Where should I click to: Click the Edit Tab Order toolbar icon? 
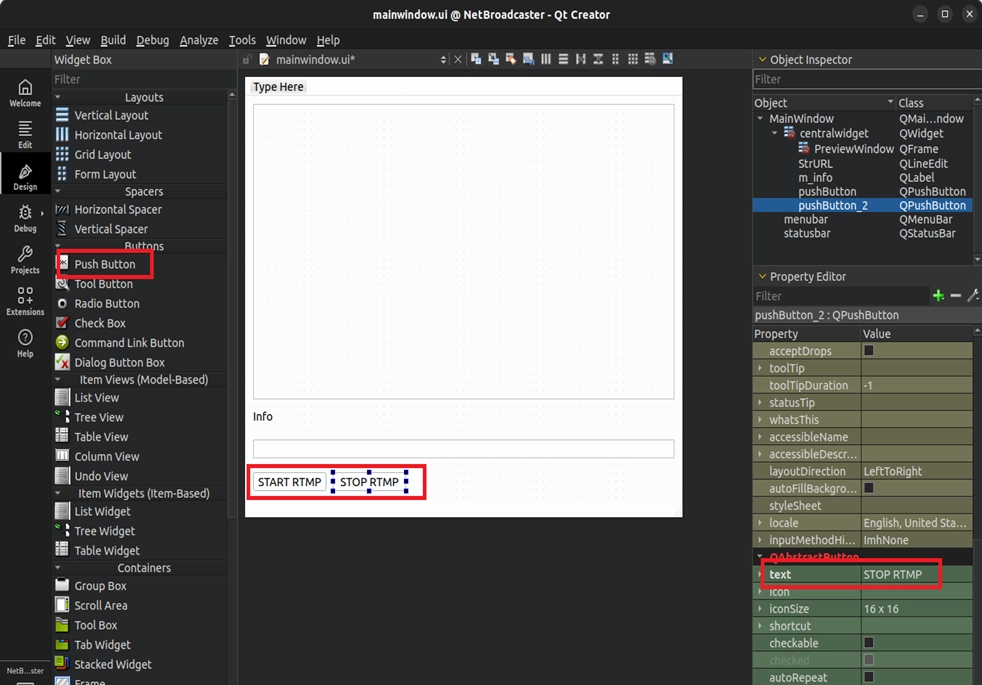coord(529,59)
